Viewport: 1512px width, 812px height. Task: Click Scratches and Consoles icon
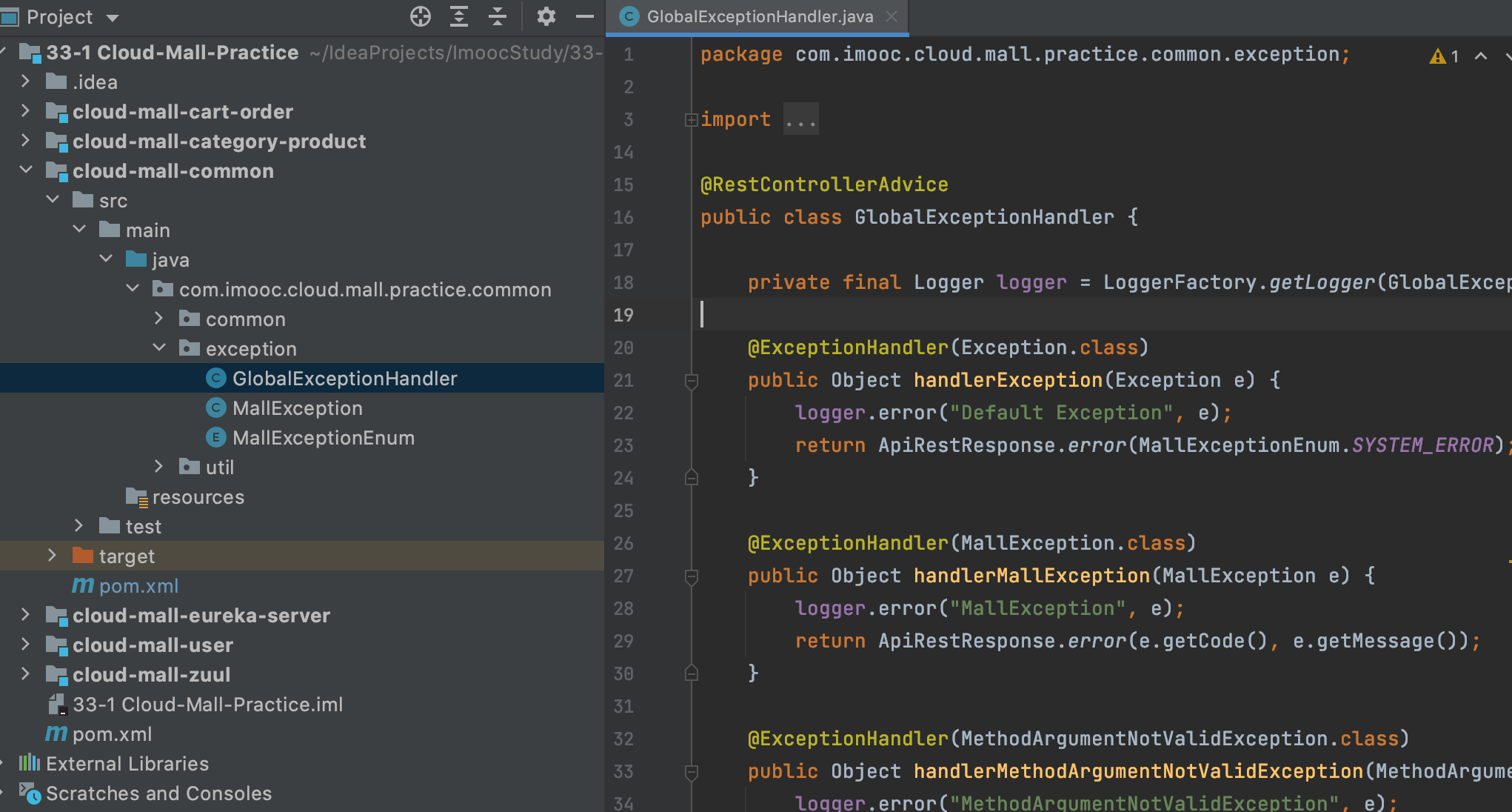[x=30, y=793]
